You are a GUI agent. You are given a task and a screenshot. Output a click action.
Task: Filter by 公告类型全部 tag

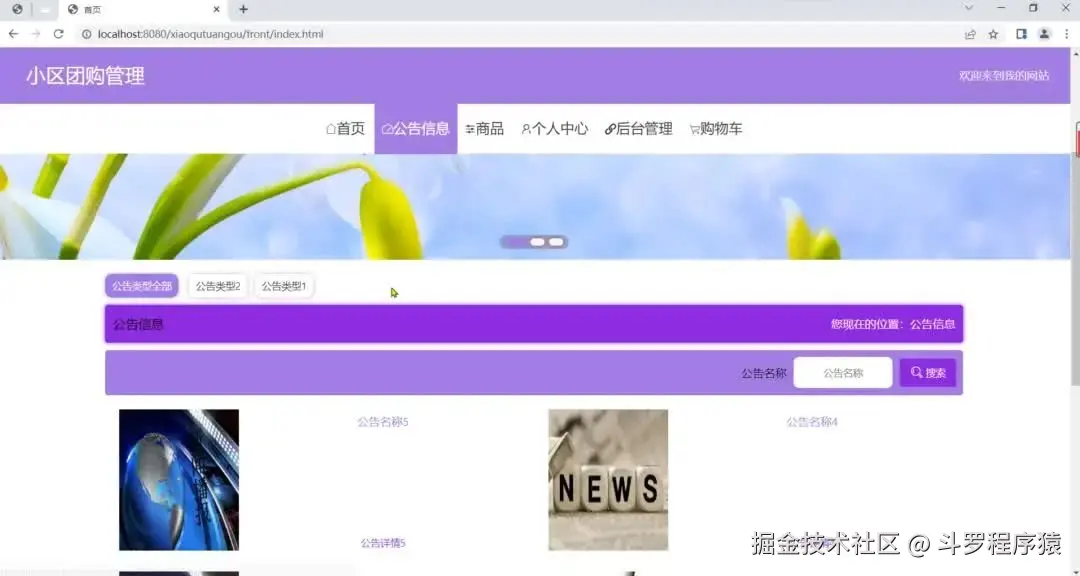point(142,286)
